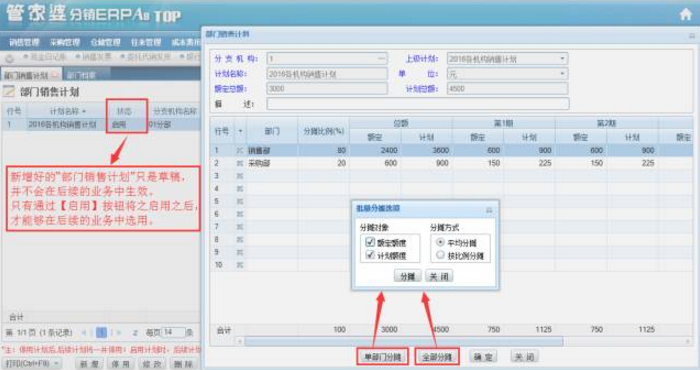700x370 pixels.
Task: Click the horizontal scrollbar under the table
Action: pos(404,341)
